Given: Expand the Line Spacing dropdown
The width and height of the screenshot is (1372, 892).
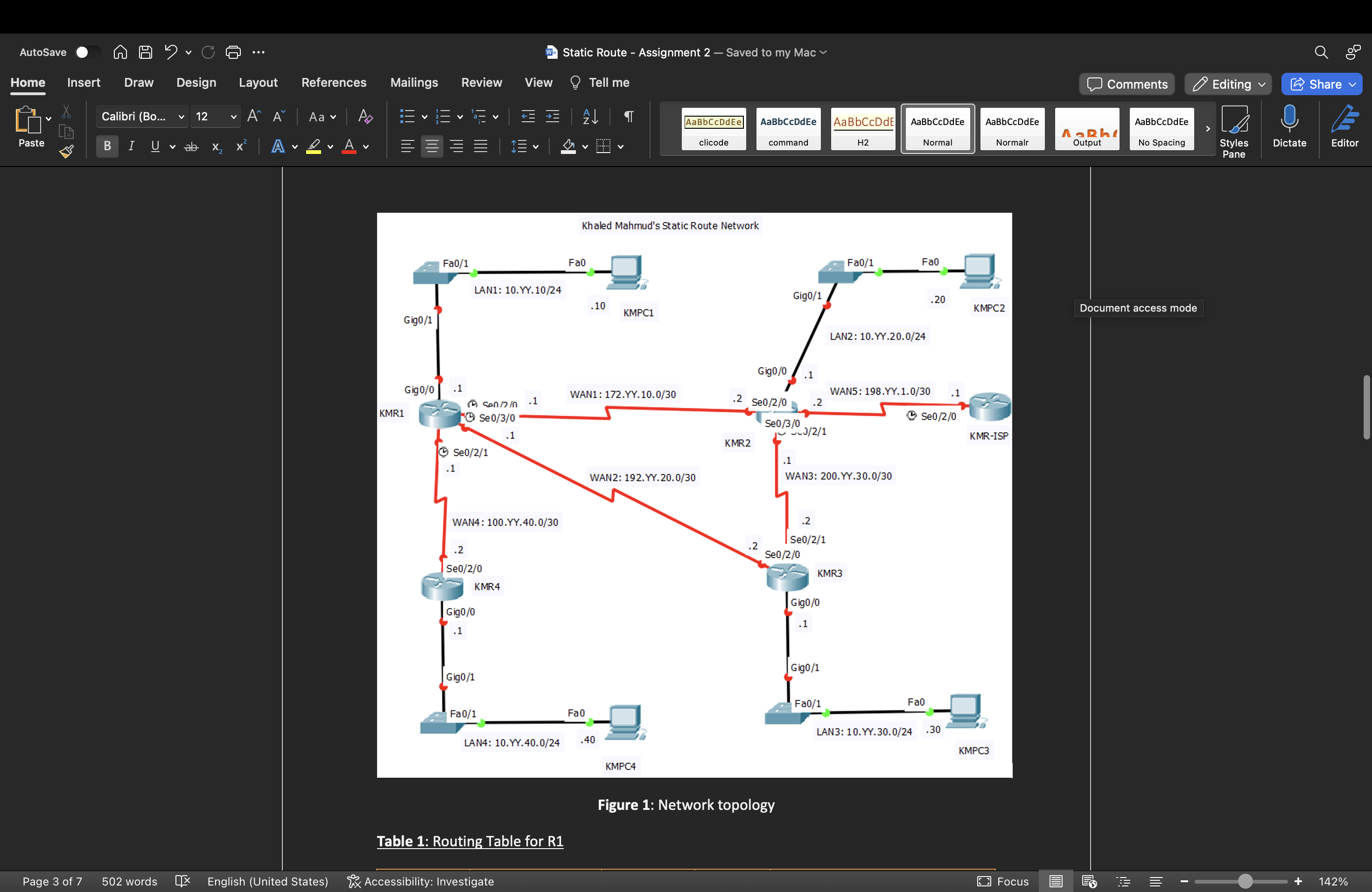Looking at the screenshot, I should (535, 146).
